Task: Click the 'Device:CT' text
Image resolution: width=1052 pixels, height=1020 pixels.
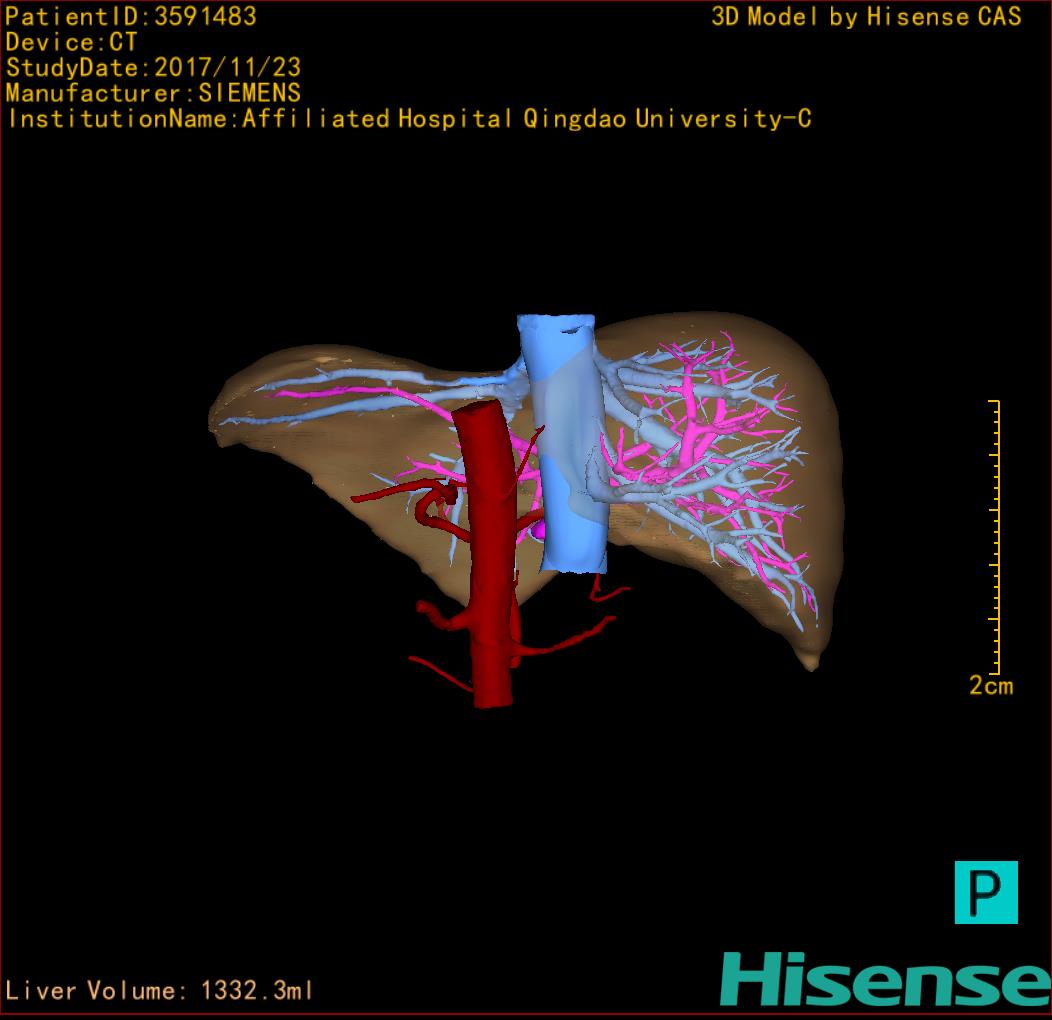Action: 71,42
